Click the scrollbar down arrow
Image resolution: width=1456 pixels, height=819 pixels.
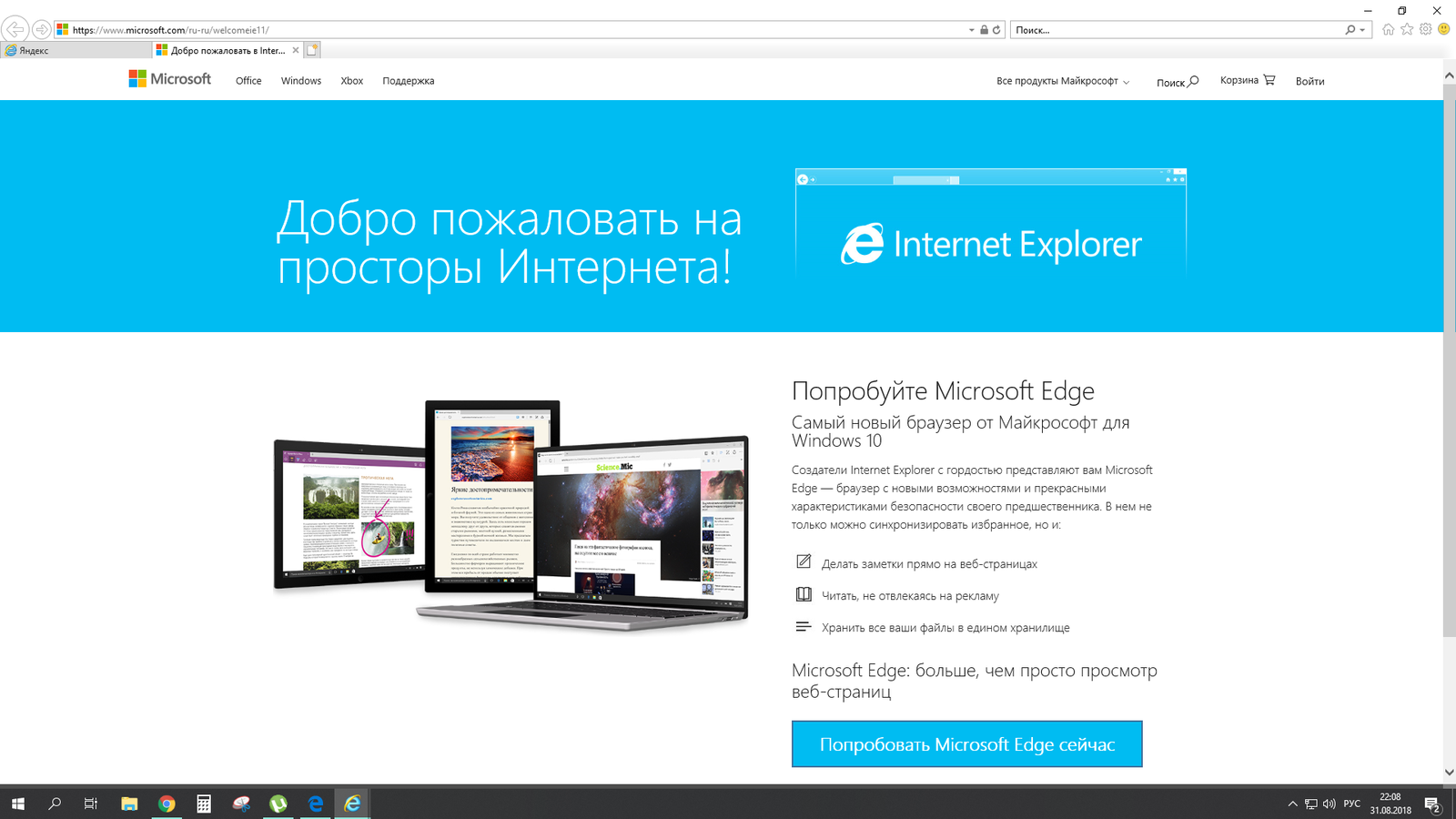tap(1449, 772)
